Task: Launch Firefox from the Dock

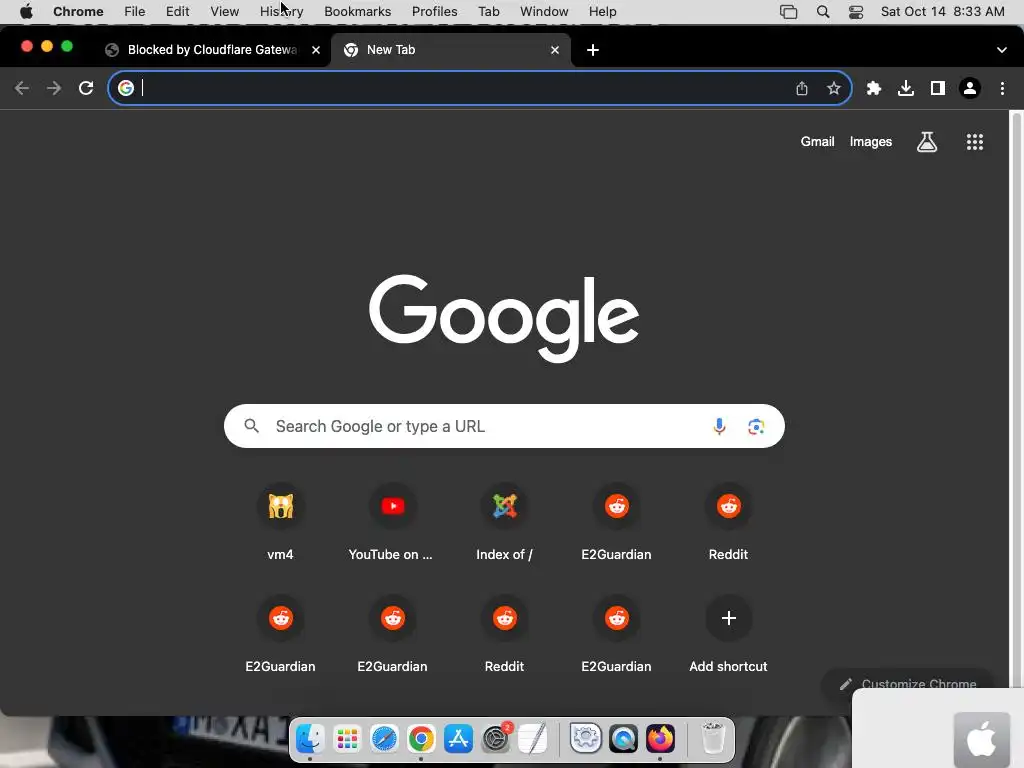Action: coord(660,739)
